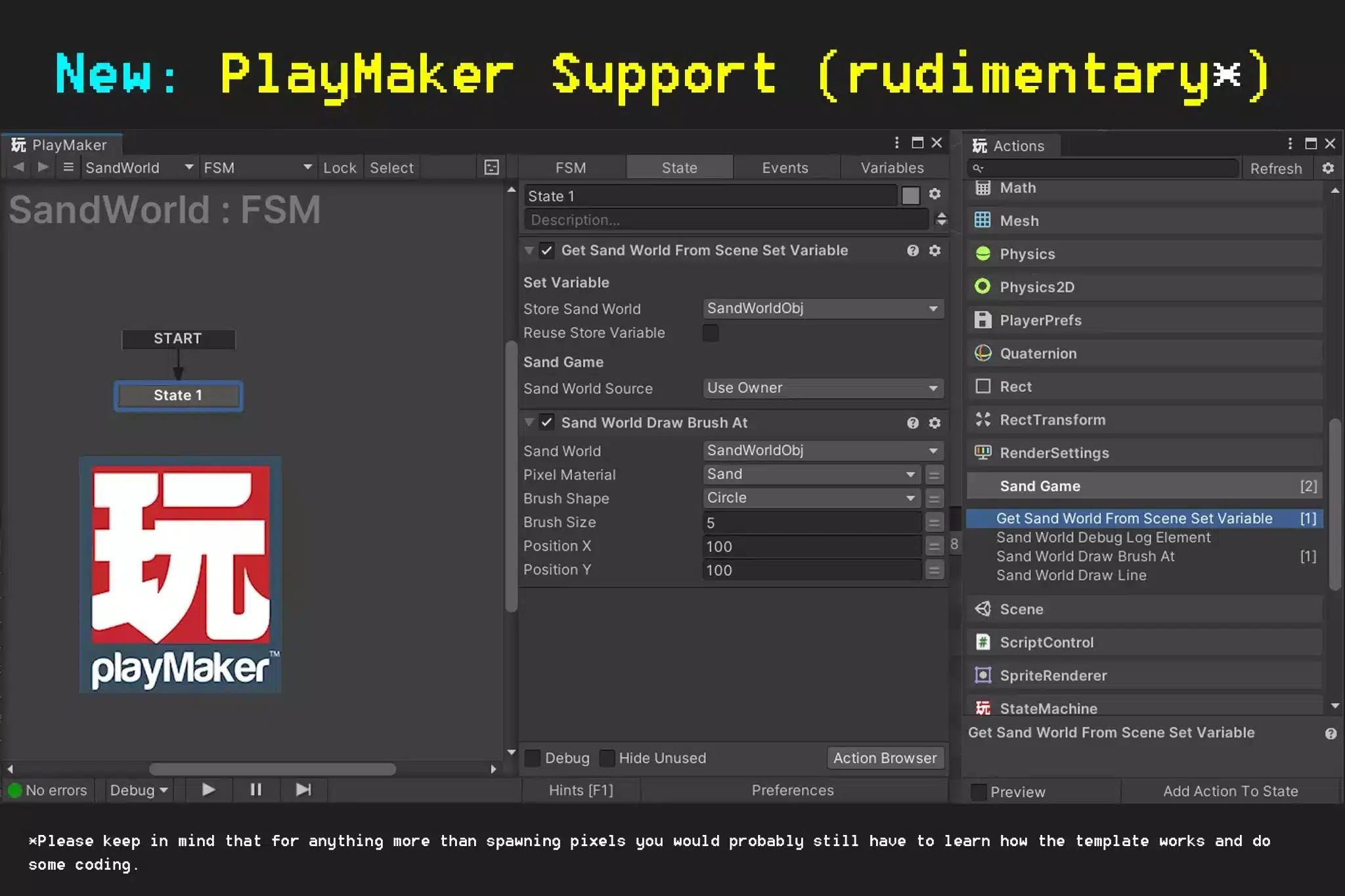Open Preferences

click(x=793, y=790)
